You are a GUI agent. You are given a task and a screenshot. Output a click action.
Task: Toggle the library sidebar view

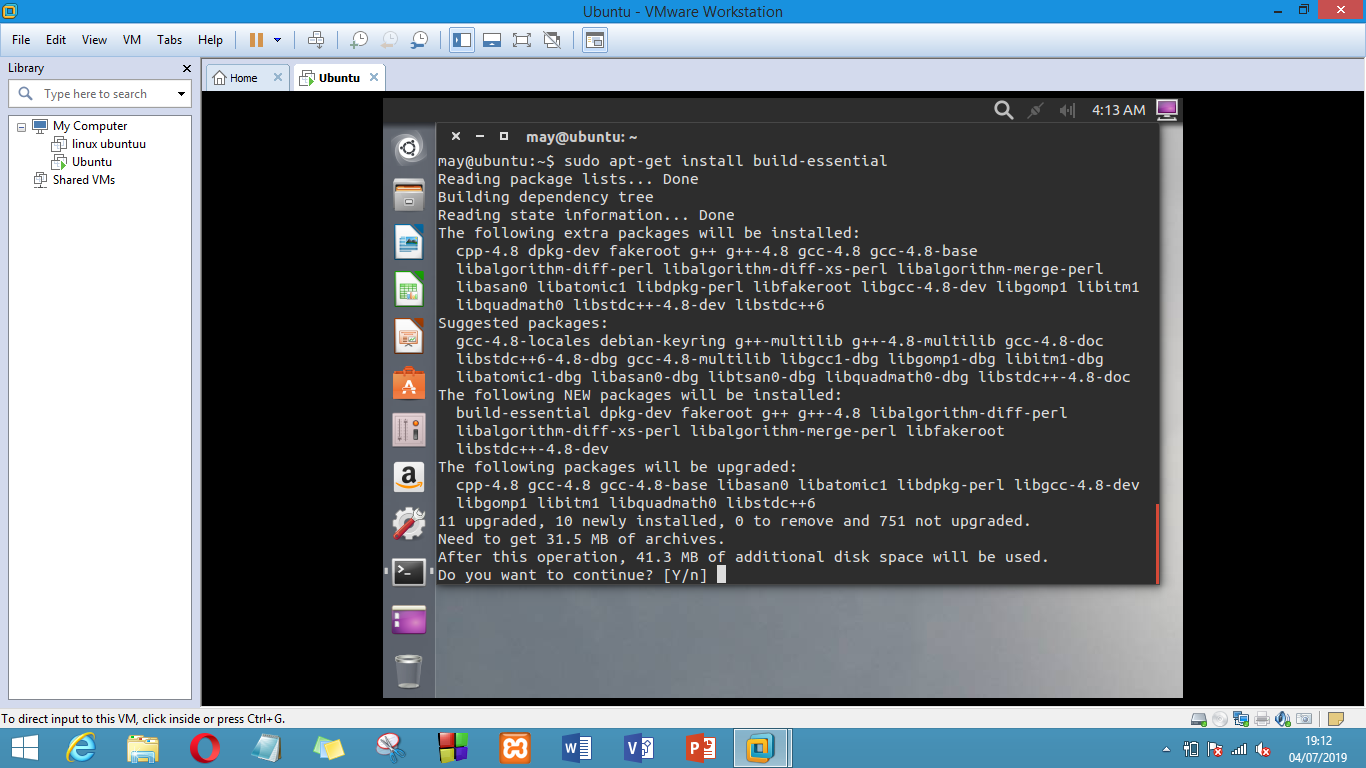[x=462, y=40]
